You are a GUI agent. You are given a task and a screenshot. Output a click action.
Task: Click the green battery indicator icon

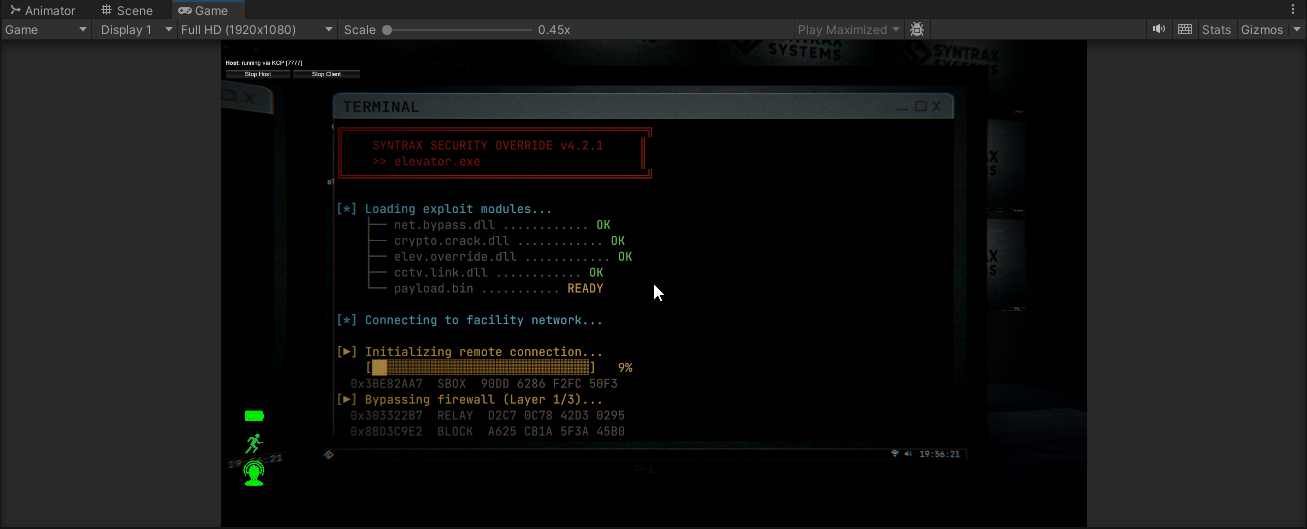coord(254,415)
